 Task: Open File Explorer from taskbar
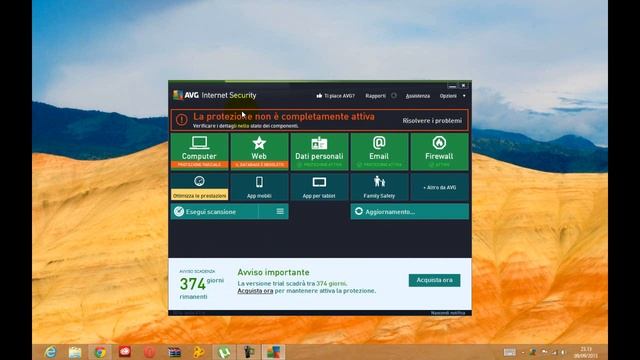75,352
